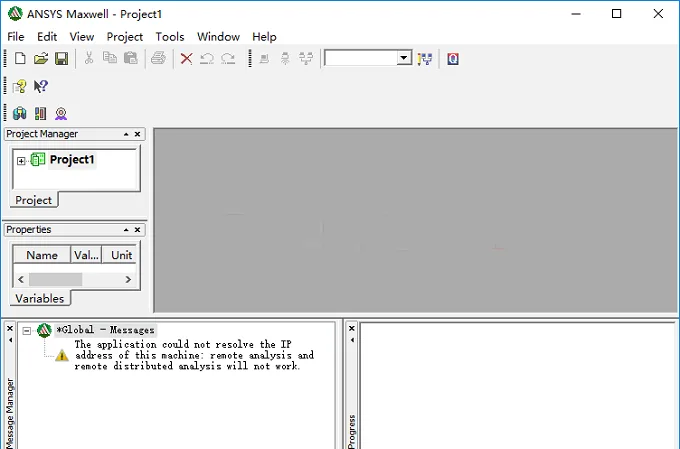Open a project with the folder icon

(x=41, y=58)
